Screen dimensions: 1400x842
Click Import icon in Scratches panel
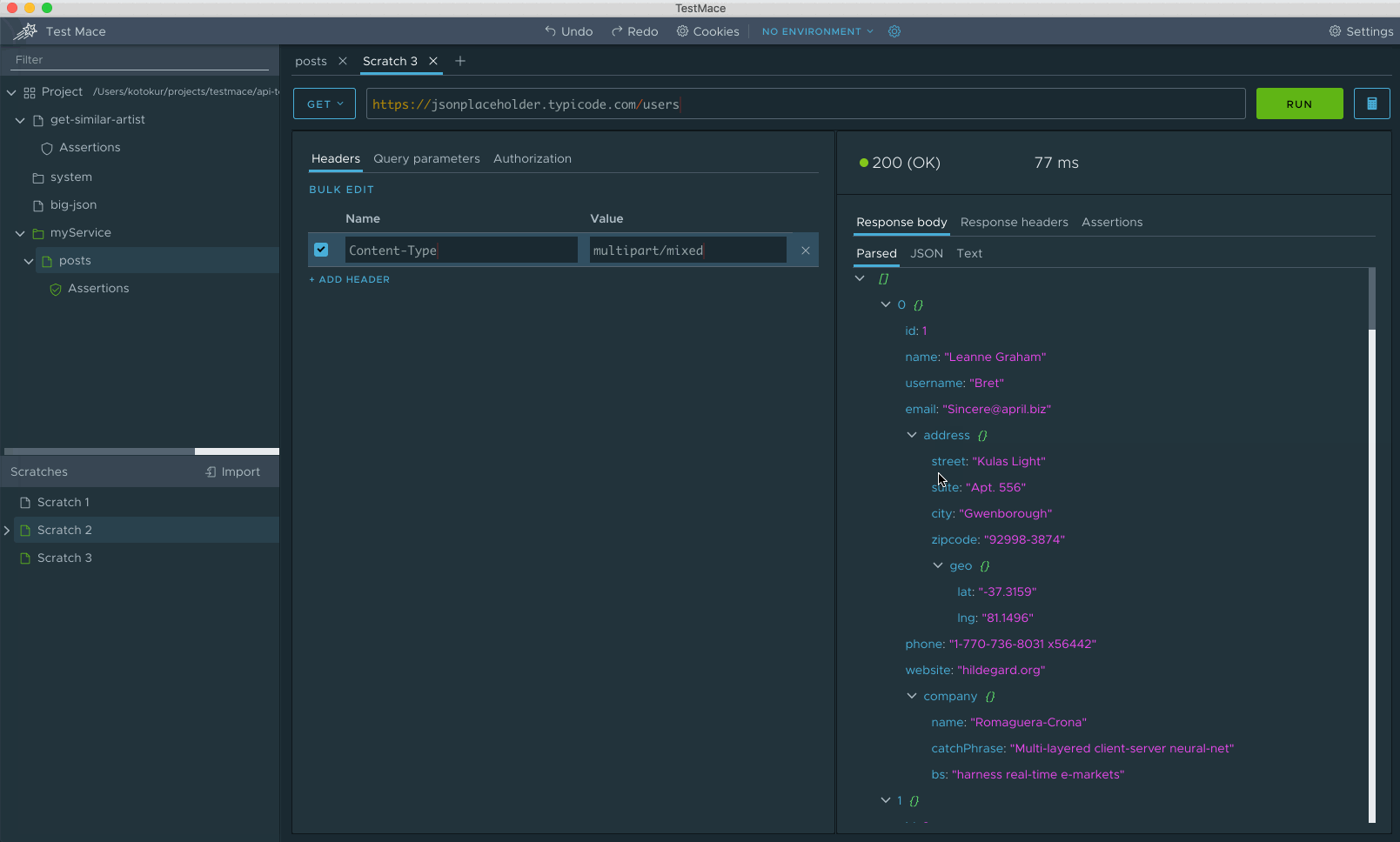(x=211, y=471)
